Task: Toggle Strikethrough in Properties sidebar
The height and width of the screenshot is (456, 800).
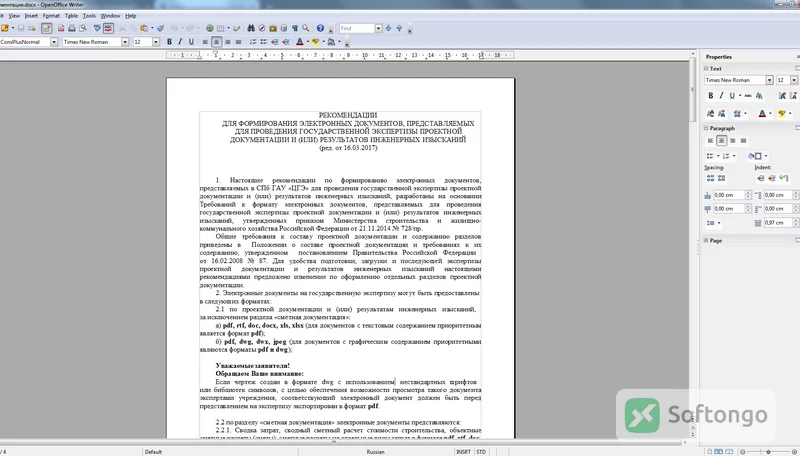Action: pyautogui.click(x=748, y=95)
